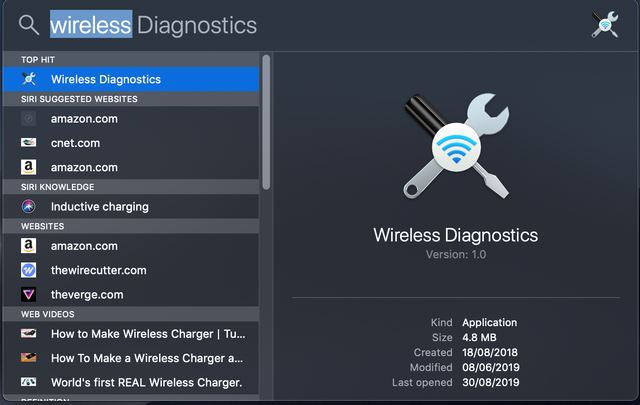This screenshot has height=405, width=640.
Task: Click the cnet.com thumbnail icon
Action: click(29, 142)
